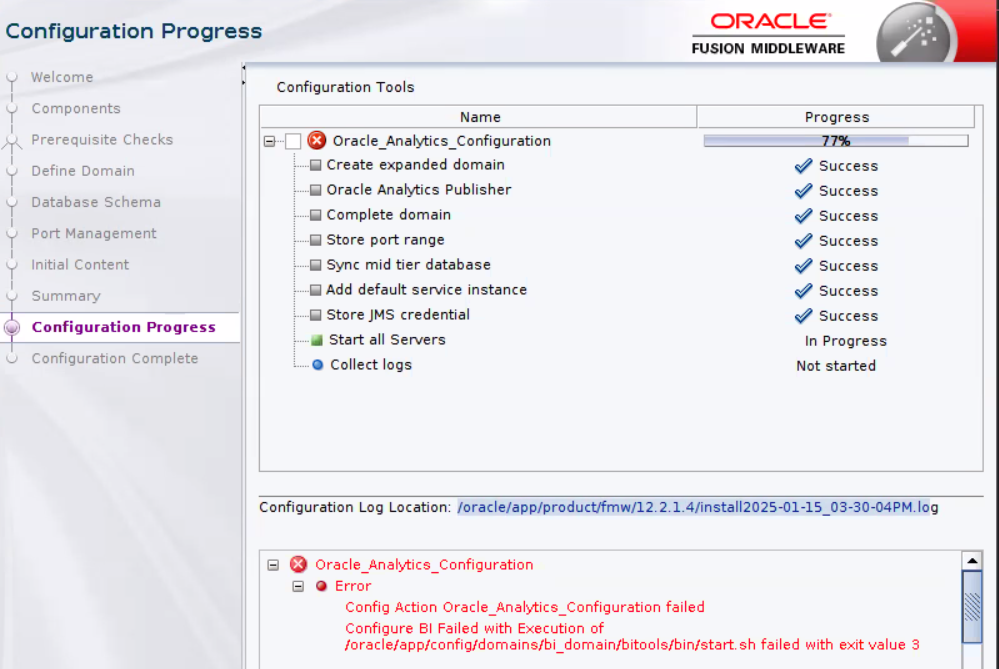The image size is (999, 669).
Task: Click the gray status square for Add default service instance
Action: [315, 290]
